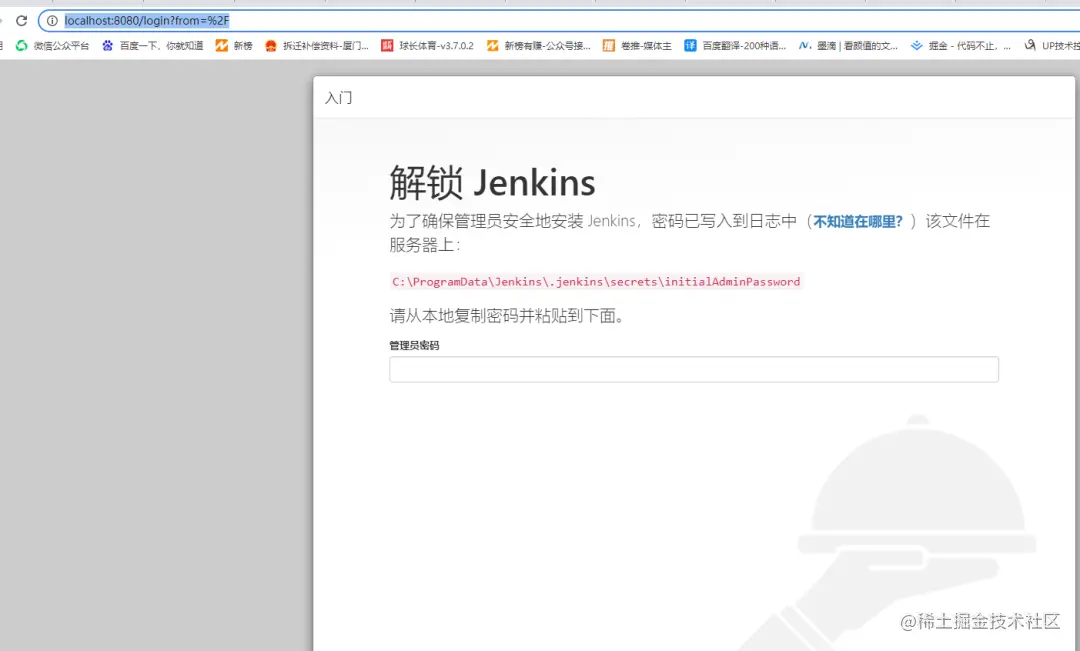The image size is (1080, 651).
Task: Open the 拆迁补偿资料 bookmark
Action: pyautogui.click(x=317, y=45)
